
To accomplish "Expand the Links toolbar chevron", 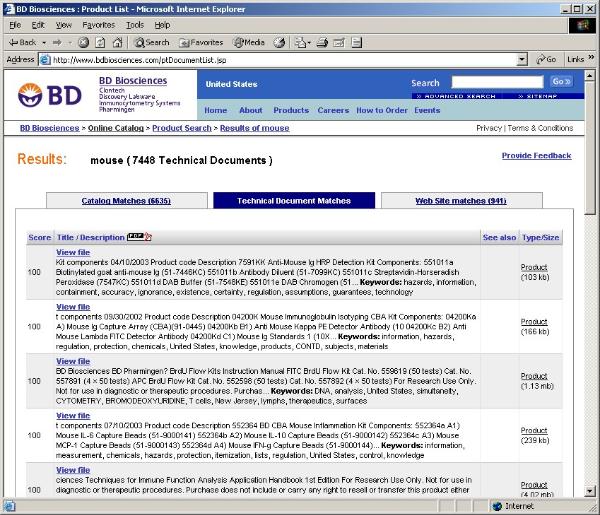I will click(591, 57).
